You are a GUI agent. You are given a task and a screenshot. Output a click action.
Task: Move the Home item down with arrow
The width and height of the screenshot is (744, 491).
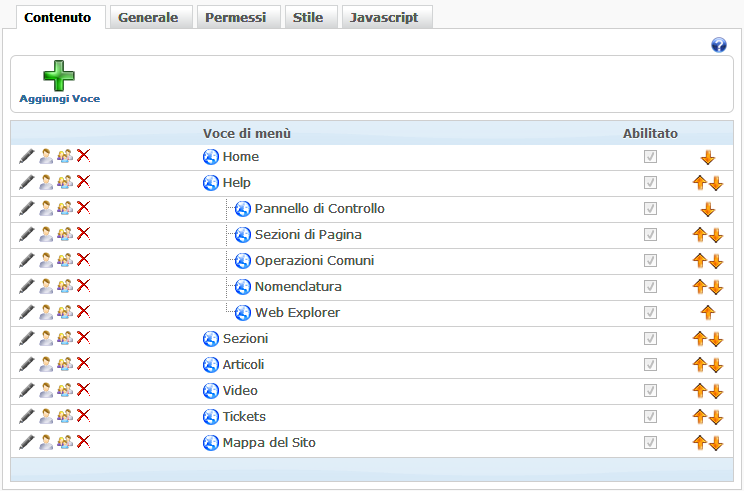[x=707, y=157]
